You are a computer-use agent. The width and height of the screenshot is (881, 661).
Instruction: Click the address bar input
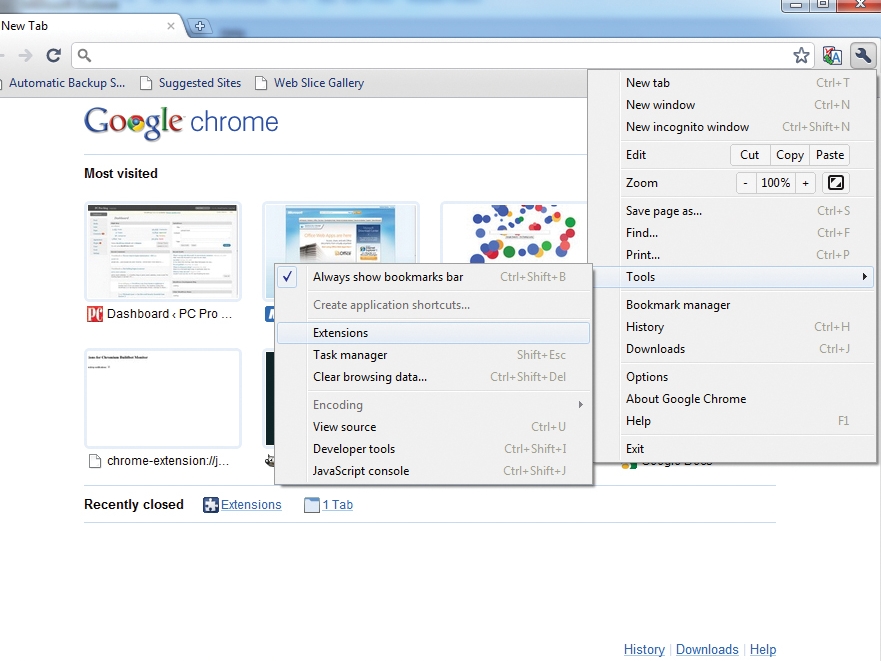[441, 55]
